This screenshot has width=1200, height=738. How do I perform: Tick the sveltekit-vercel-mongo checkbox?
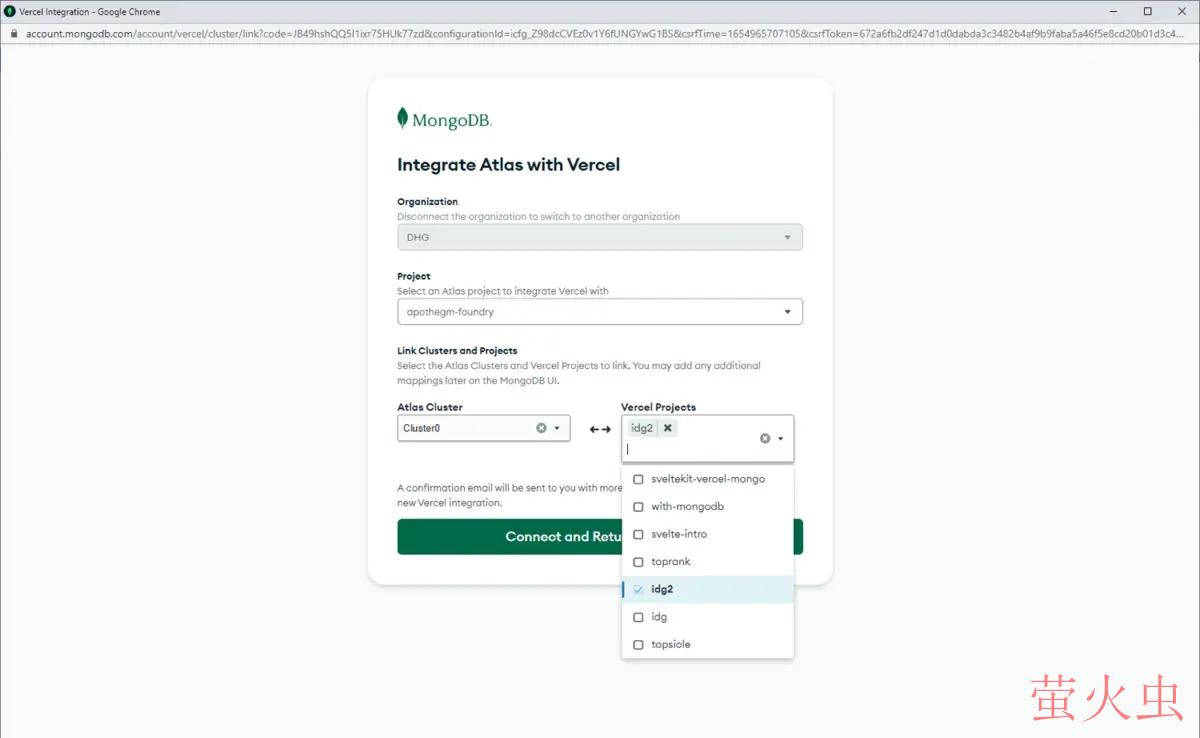click(638, 479)
